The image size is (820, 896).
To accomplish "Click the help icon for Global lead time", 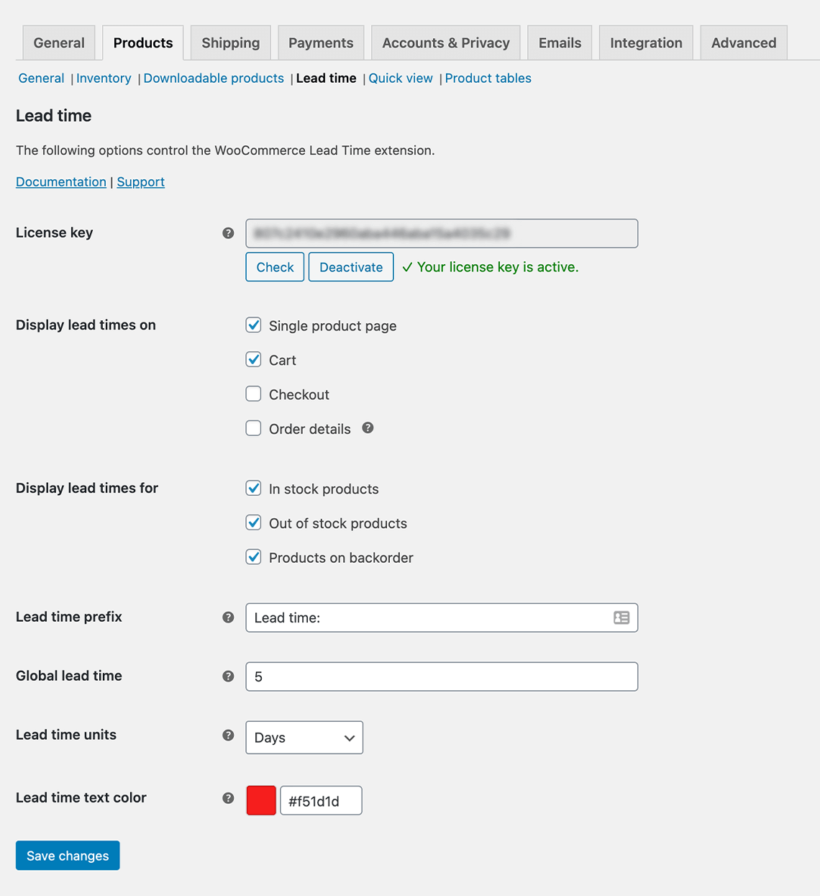I will [x=228, y=676].
